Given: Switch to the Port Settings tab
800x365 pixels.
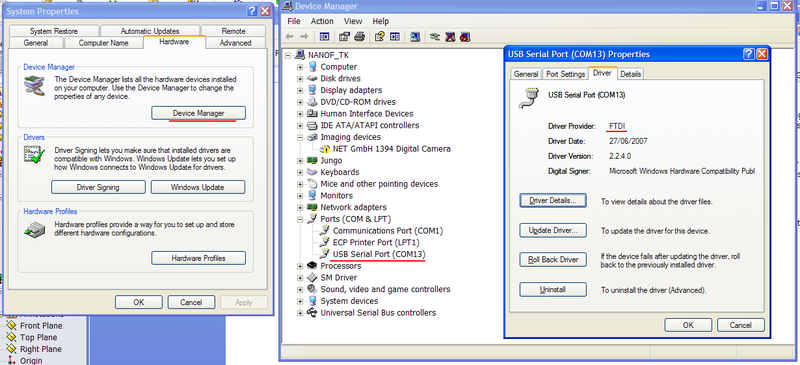Looking at the screenshot, I should [565, 74].
